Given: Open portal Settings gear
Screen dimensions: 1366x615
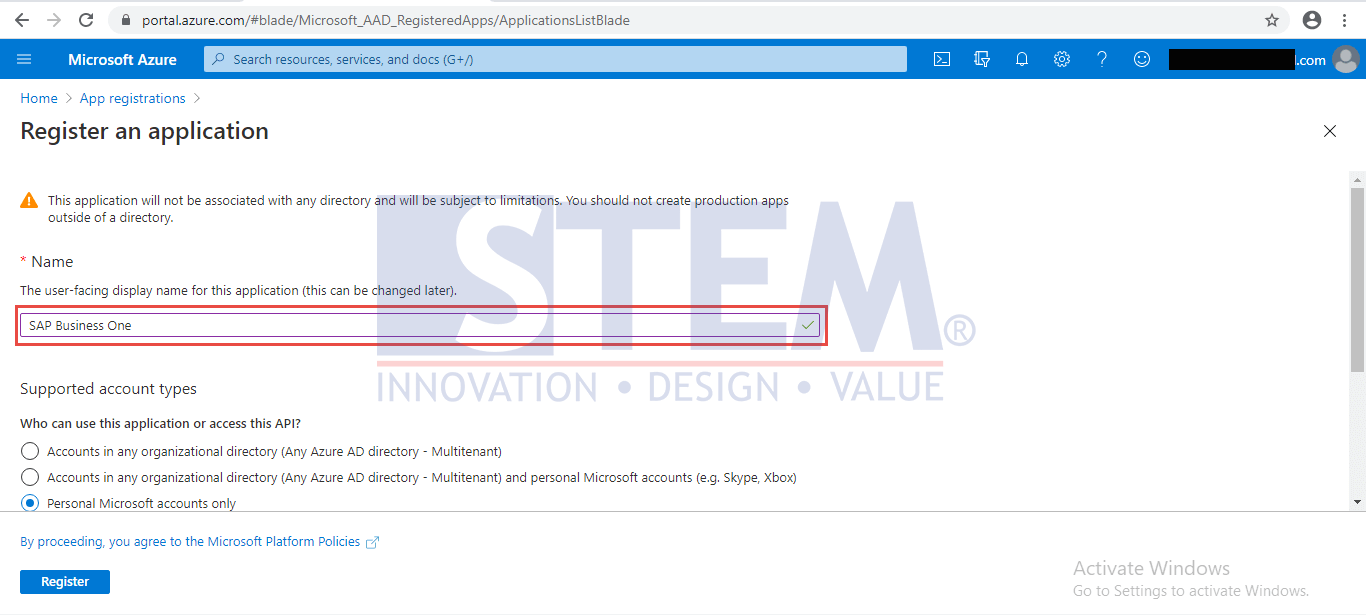Looking at the screenshot, I should pyautogui.click(x=1062, y=59).
